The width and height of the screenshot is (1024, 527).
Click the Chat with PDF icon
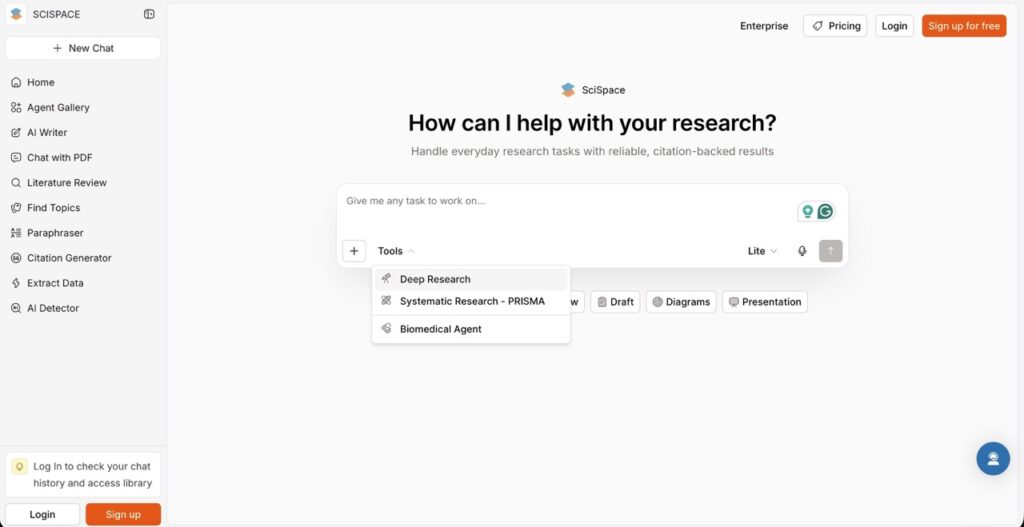(16, 157)
